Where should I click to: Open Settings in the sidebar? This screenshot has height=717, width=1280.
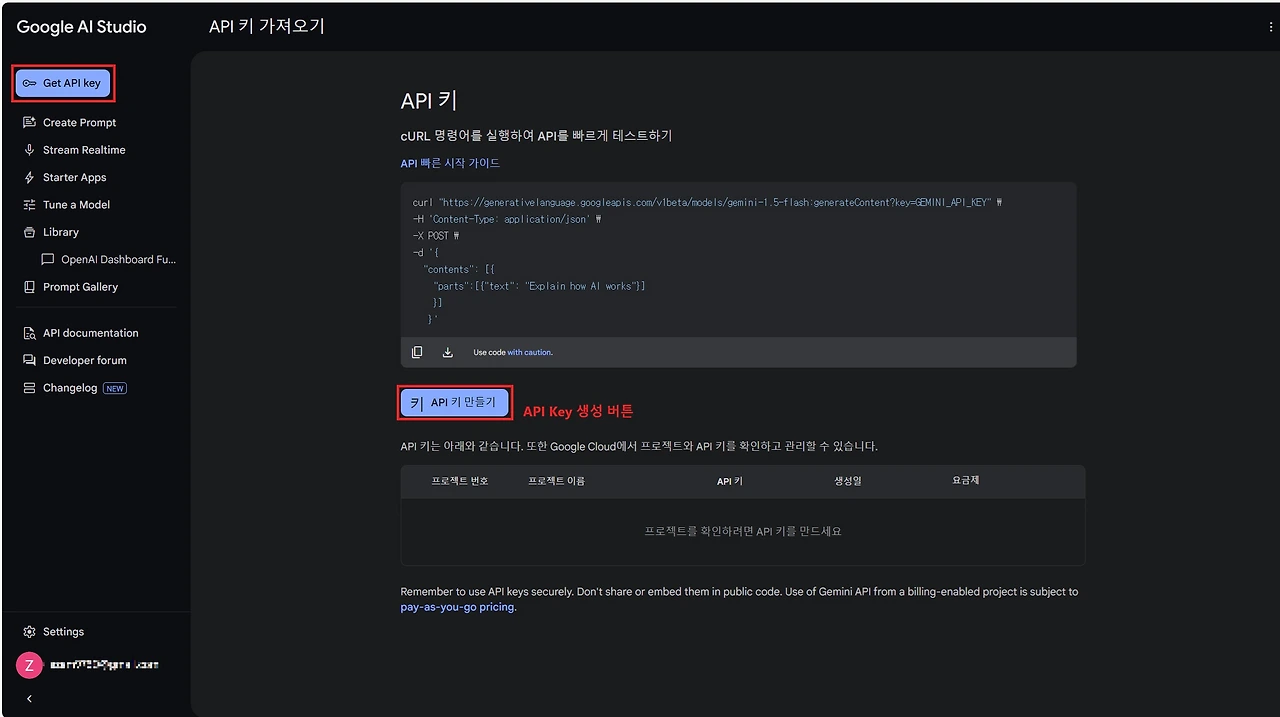point(63,632)
